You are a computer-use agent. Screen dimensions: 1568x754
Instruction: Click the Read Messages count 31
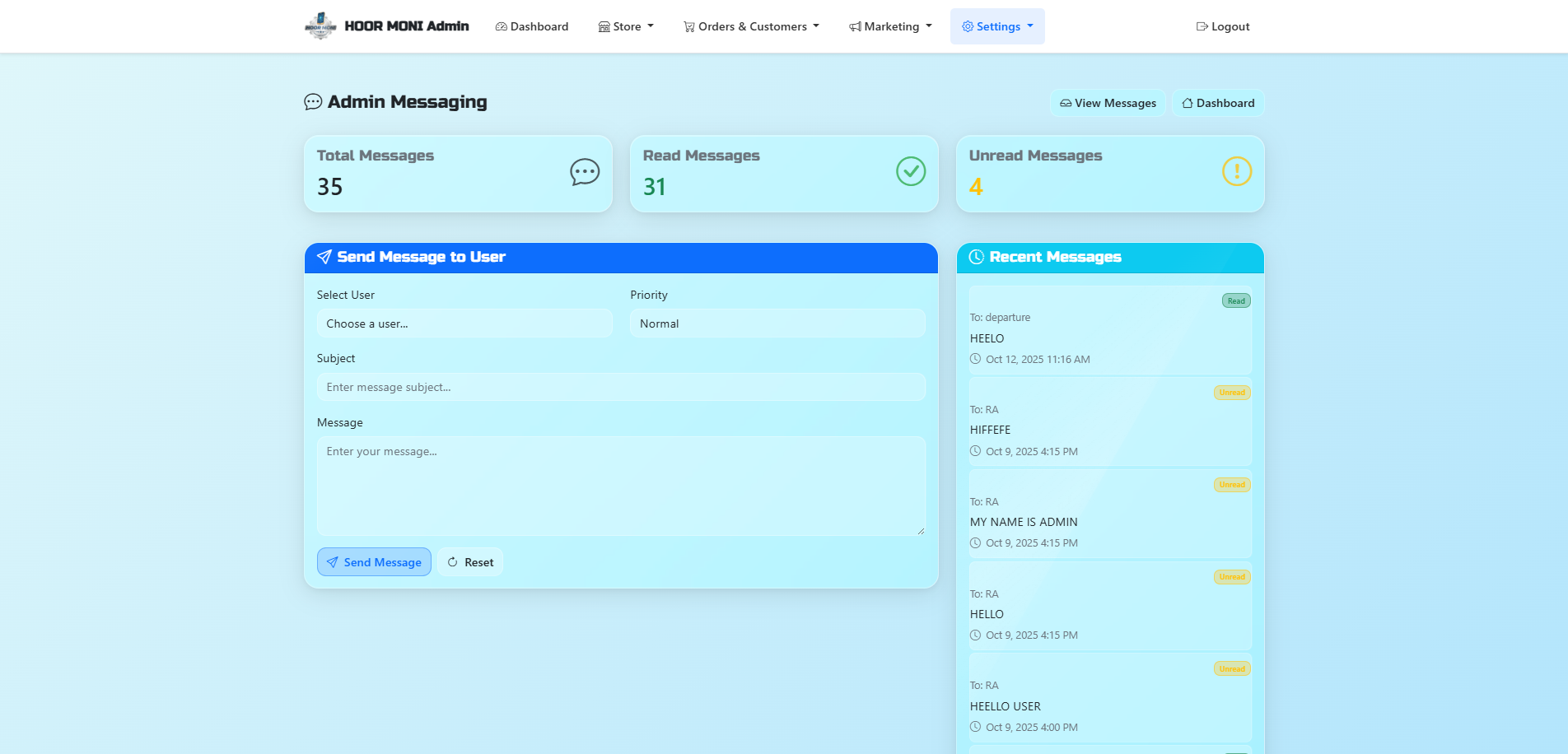pyautogui.click(x=655, y=187)
